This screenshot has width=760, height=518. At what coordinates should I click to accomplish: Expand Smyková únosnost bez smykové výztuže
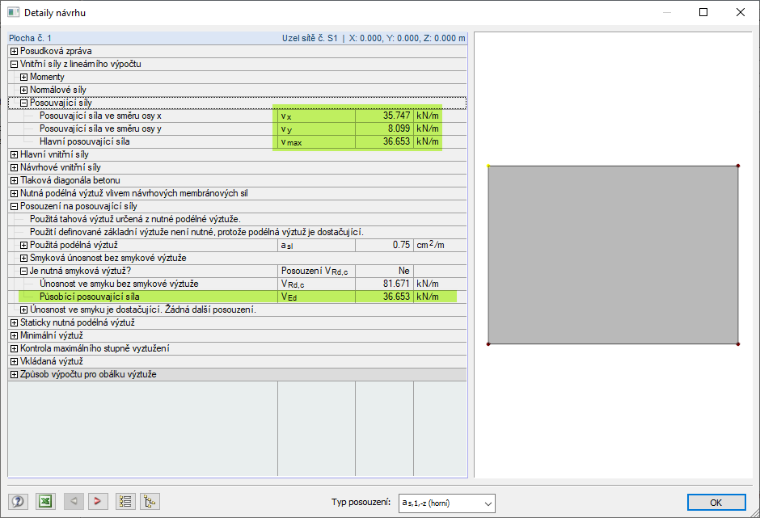(24, 258)
